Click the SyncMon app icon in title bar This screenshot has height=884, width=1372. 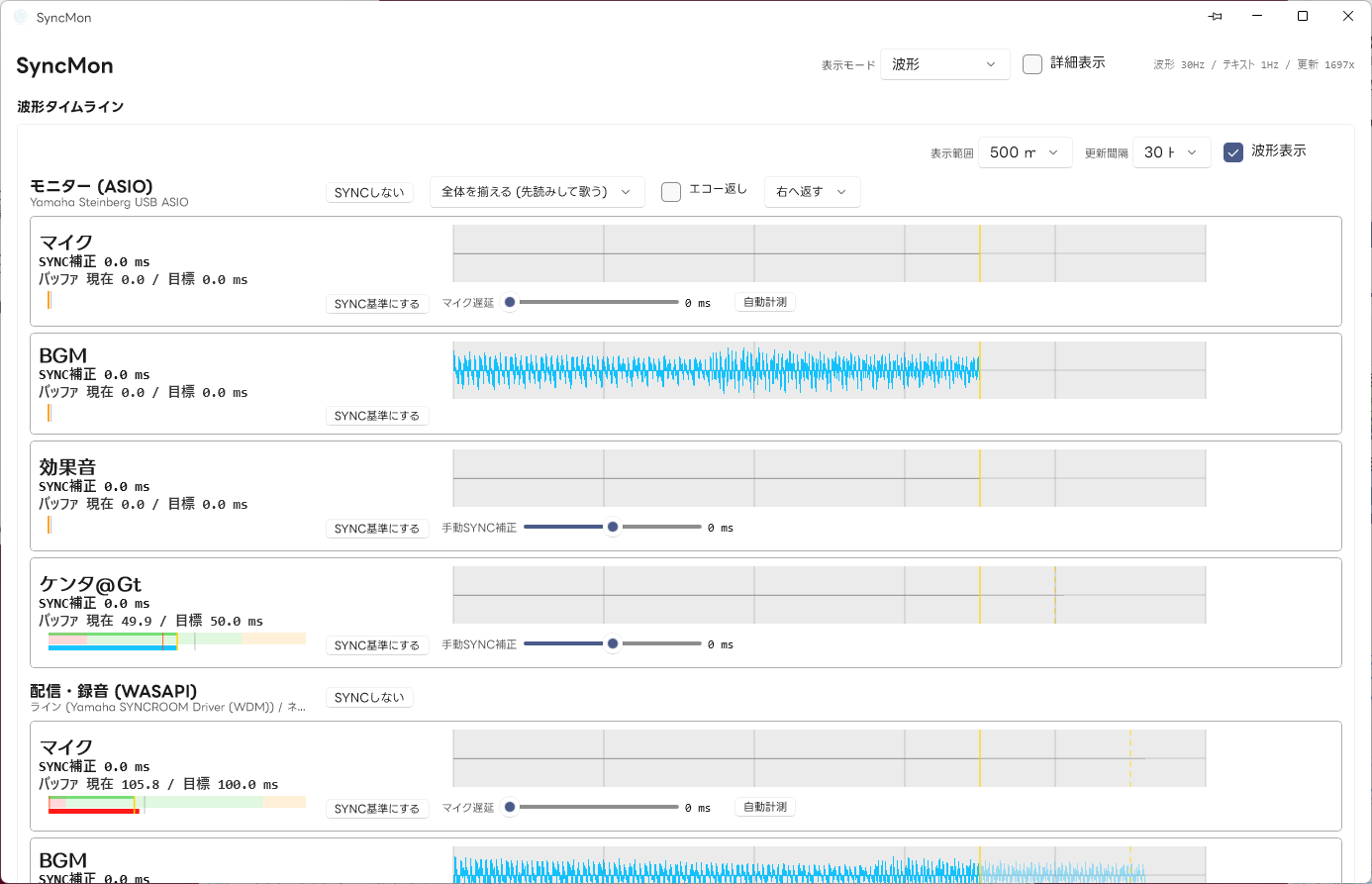(21, 17)
